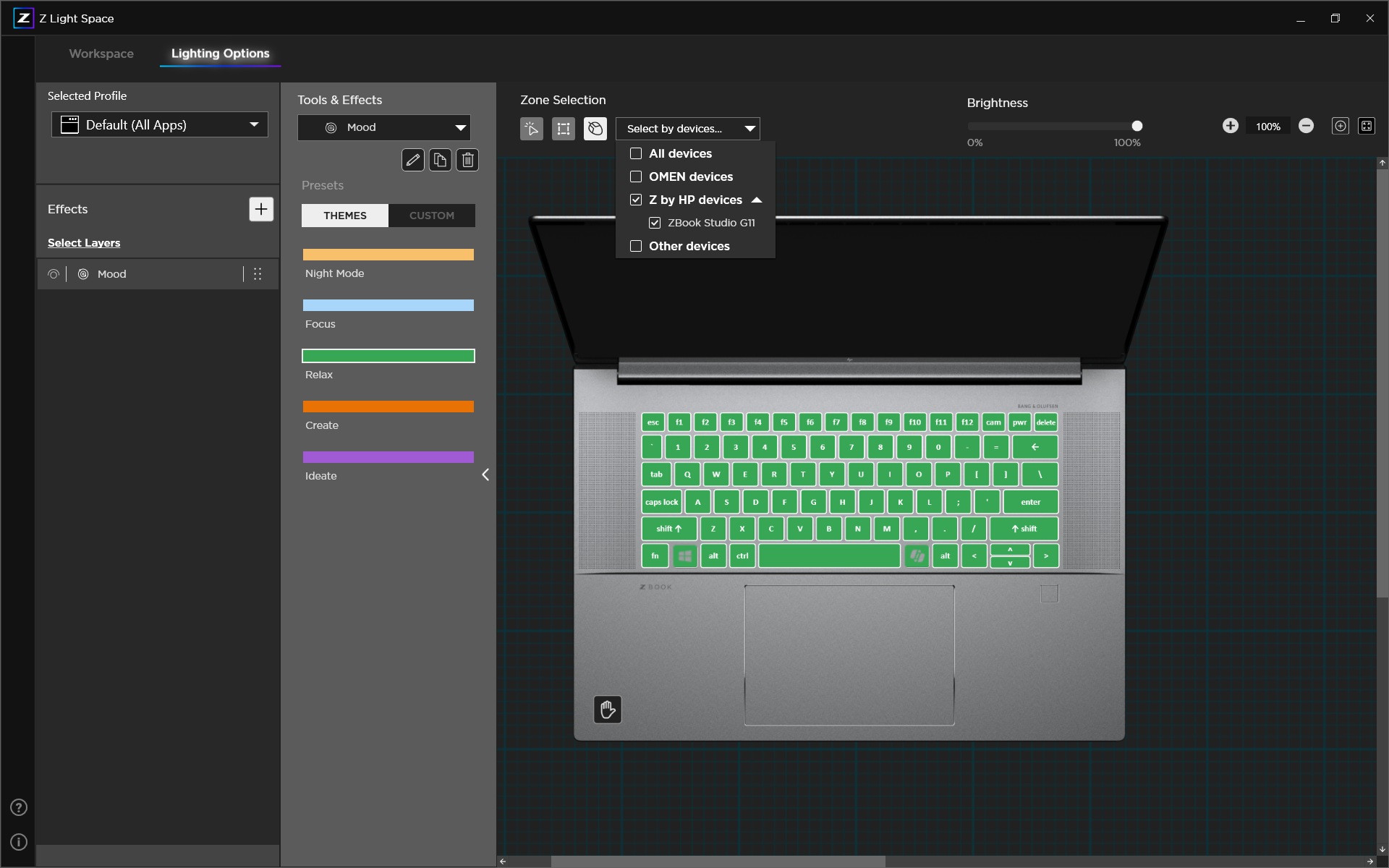This screenshot has width=1389, height=868.
Task: Select the rectangle marquee zone tool
Action: (563, 129)
